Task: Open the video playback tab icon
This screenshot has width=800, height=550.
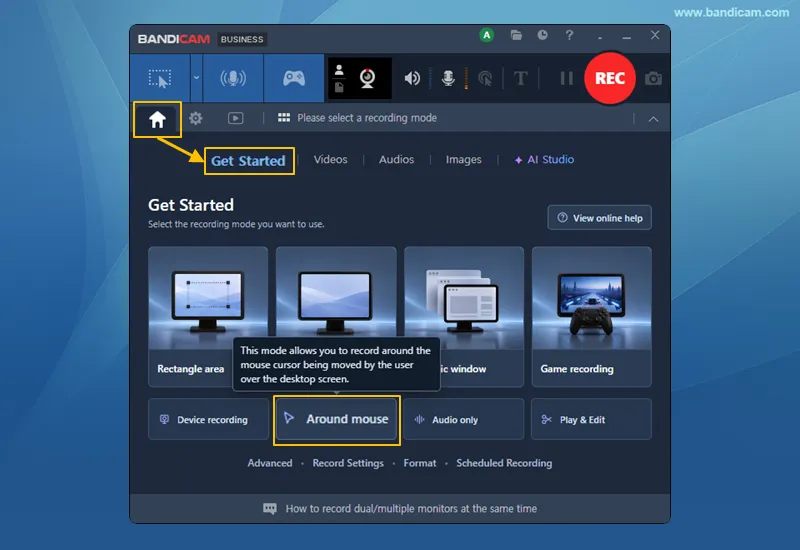Action: [235, 118]
